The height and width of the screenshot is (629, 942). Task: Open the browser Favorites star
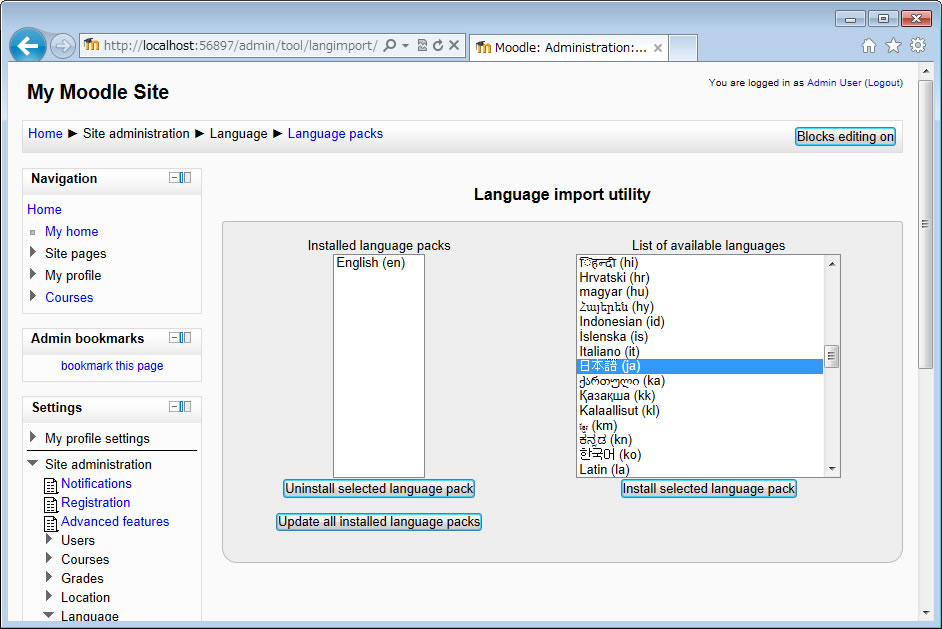[x=893, y=46]
